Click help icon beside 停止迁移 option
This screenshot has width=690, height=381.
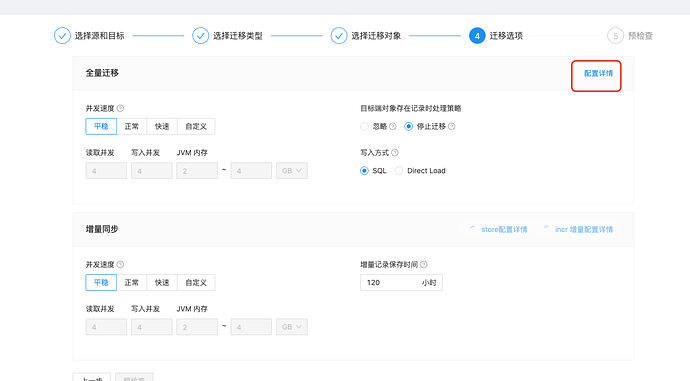pyautogui.click(x=451, y=126)
